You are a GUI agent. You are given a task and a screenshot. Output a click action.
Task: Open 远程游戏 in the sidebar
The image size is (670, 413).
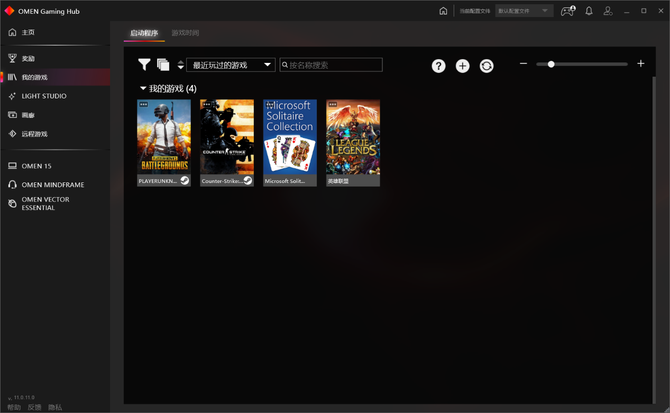click(55, 134)
